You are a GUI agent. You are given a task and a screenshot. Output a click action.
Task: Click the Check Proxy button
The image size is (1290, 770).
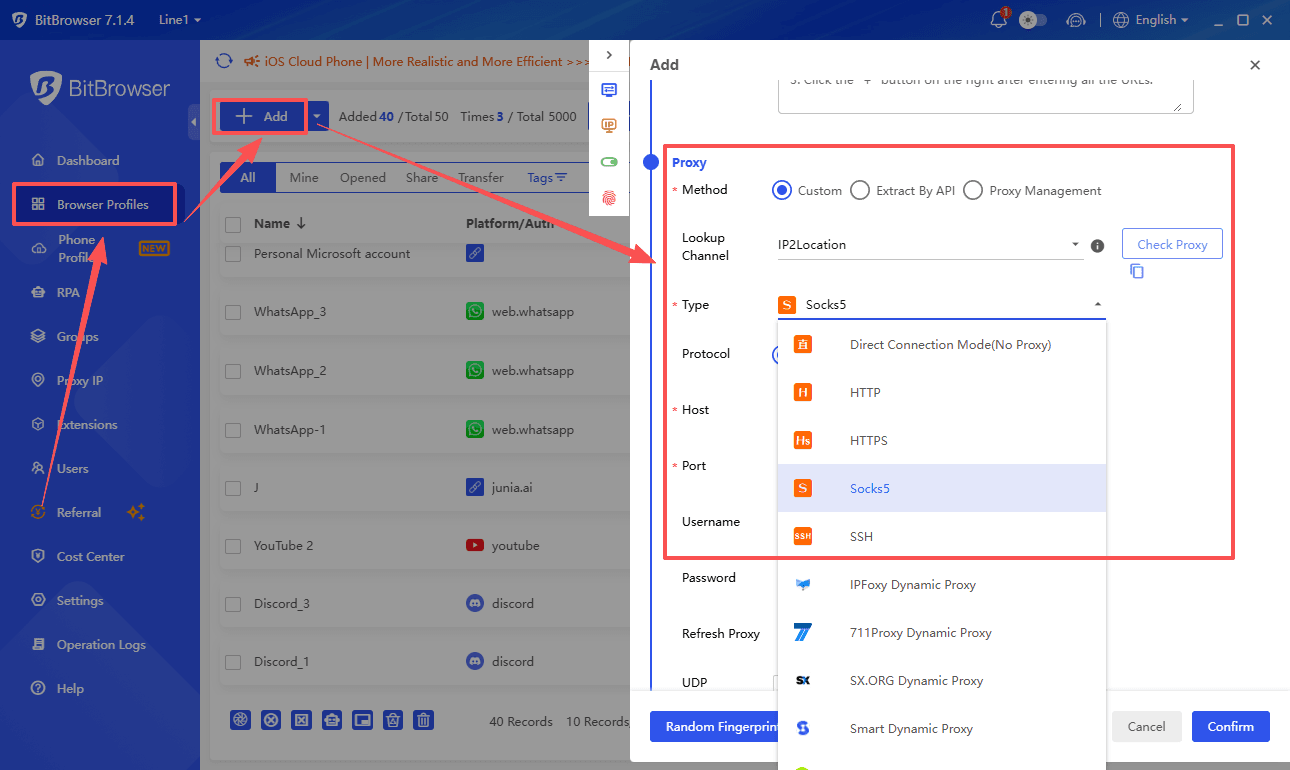[1172, 244]
